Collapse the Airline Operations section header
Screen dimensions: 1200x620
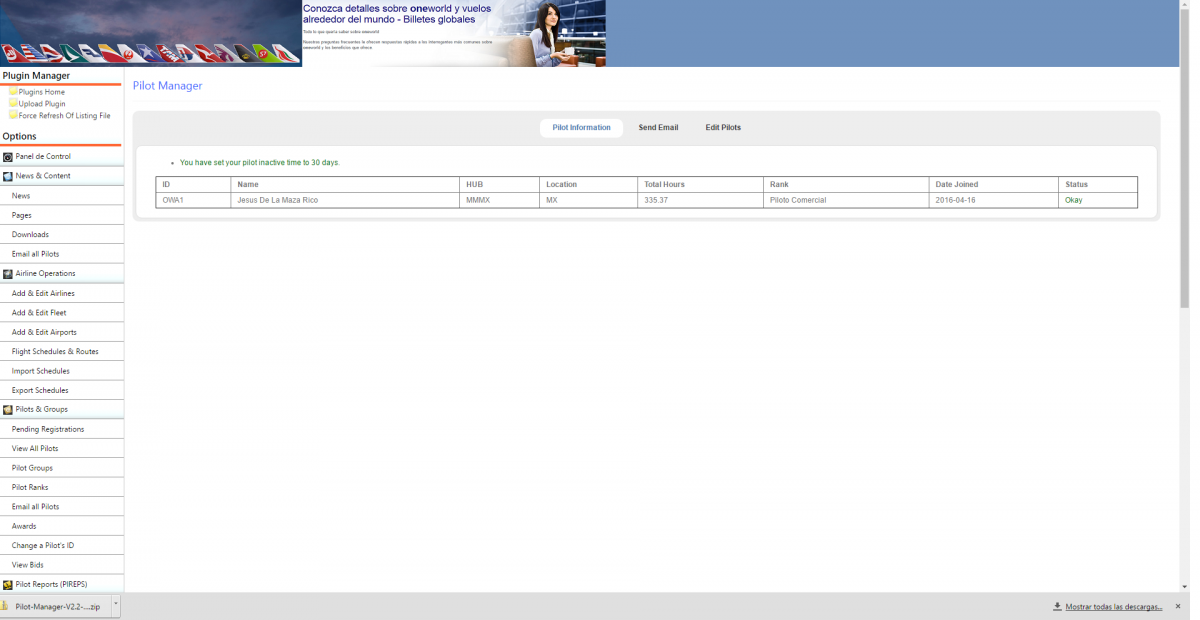(x=62, y=273)
